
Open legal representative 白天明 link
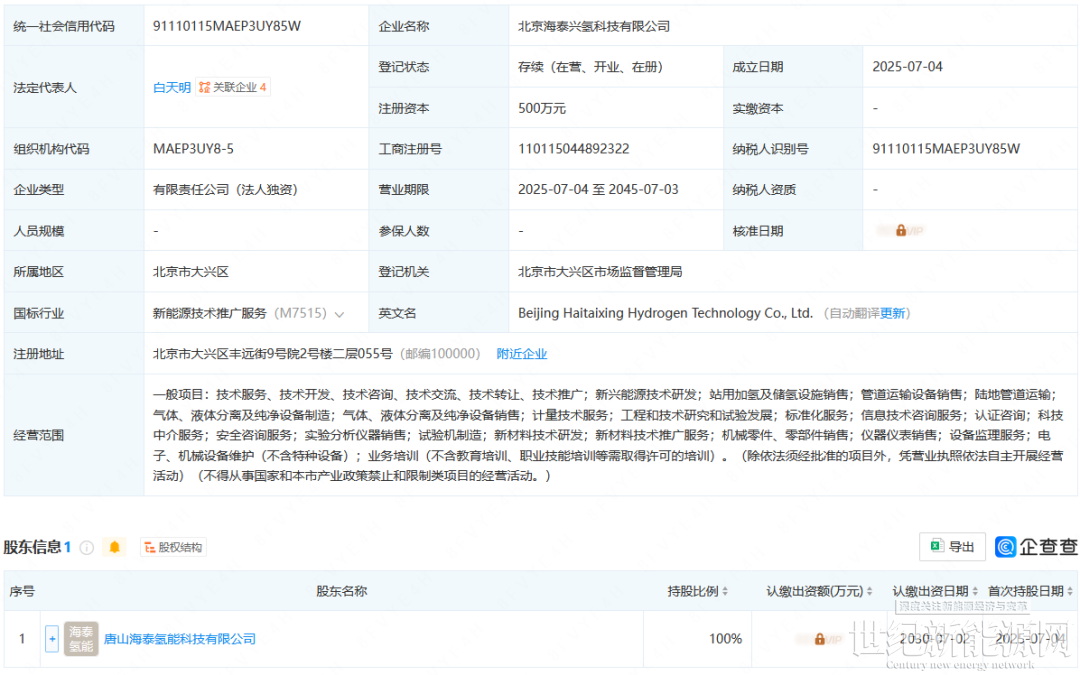pos(171,88)
